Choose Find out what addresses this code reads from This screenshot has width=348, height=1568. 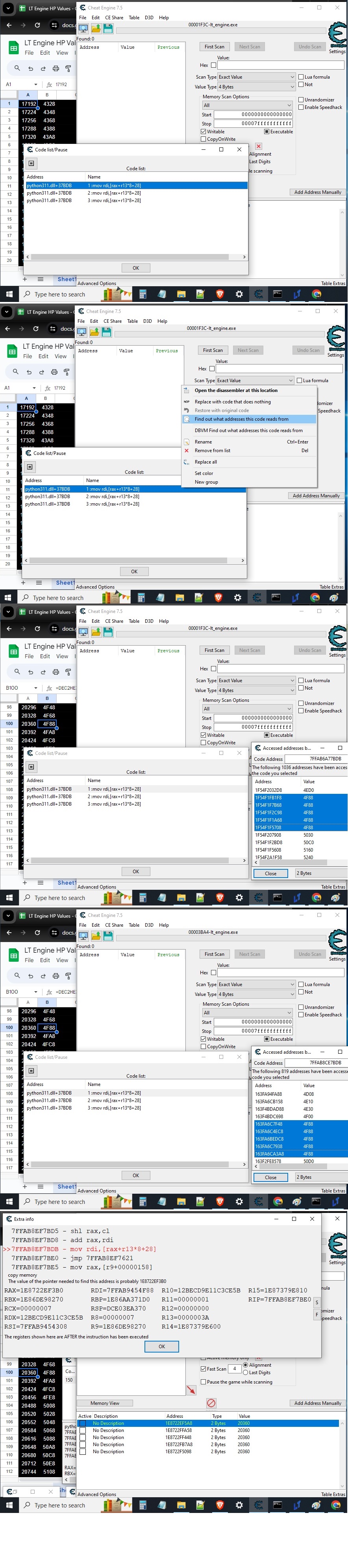(x=241, y=420)
